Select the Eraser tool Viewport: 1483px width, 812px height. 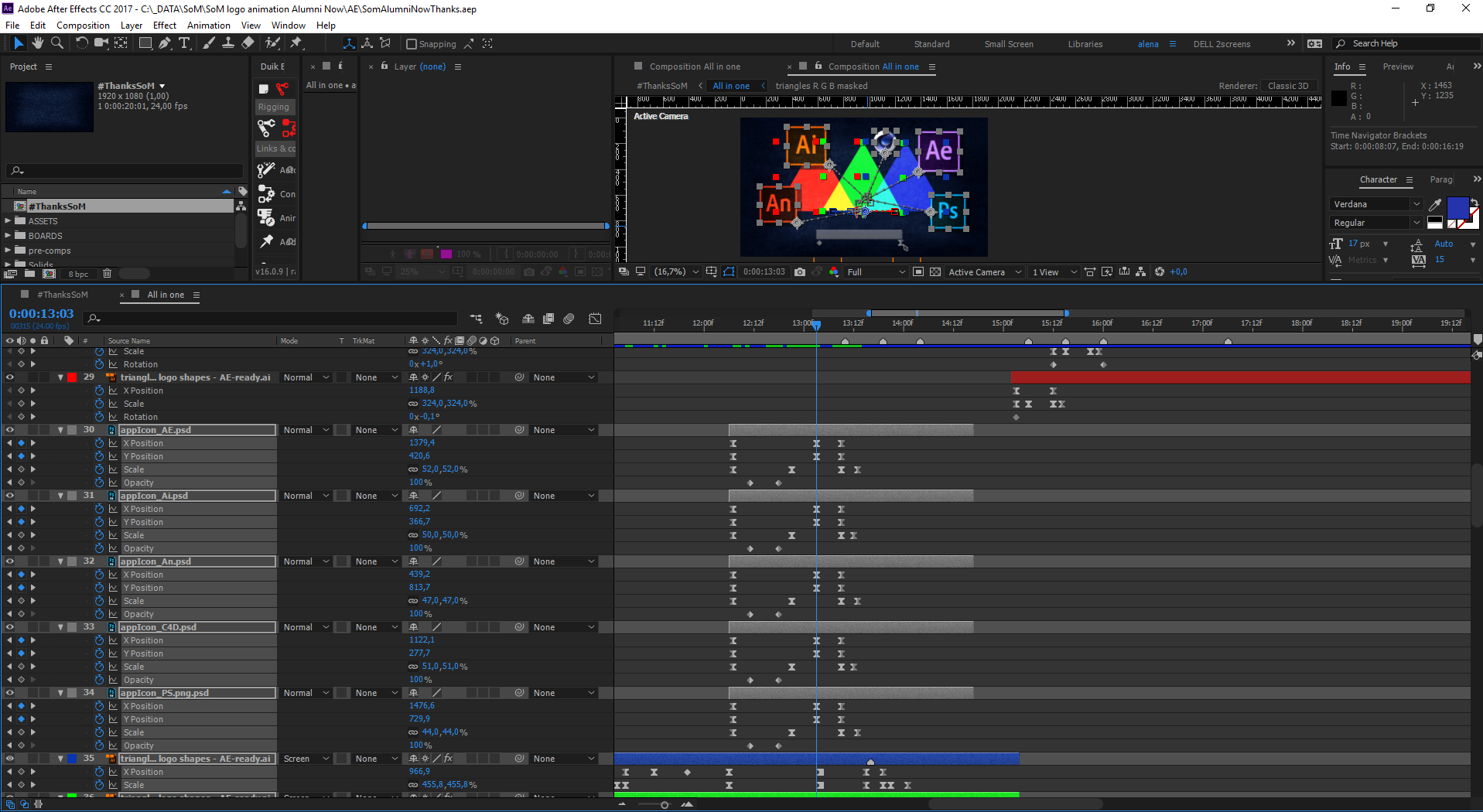pyautogui.click(x=248, y=43)
